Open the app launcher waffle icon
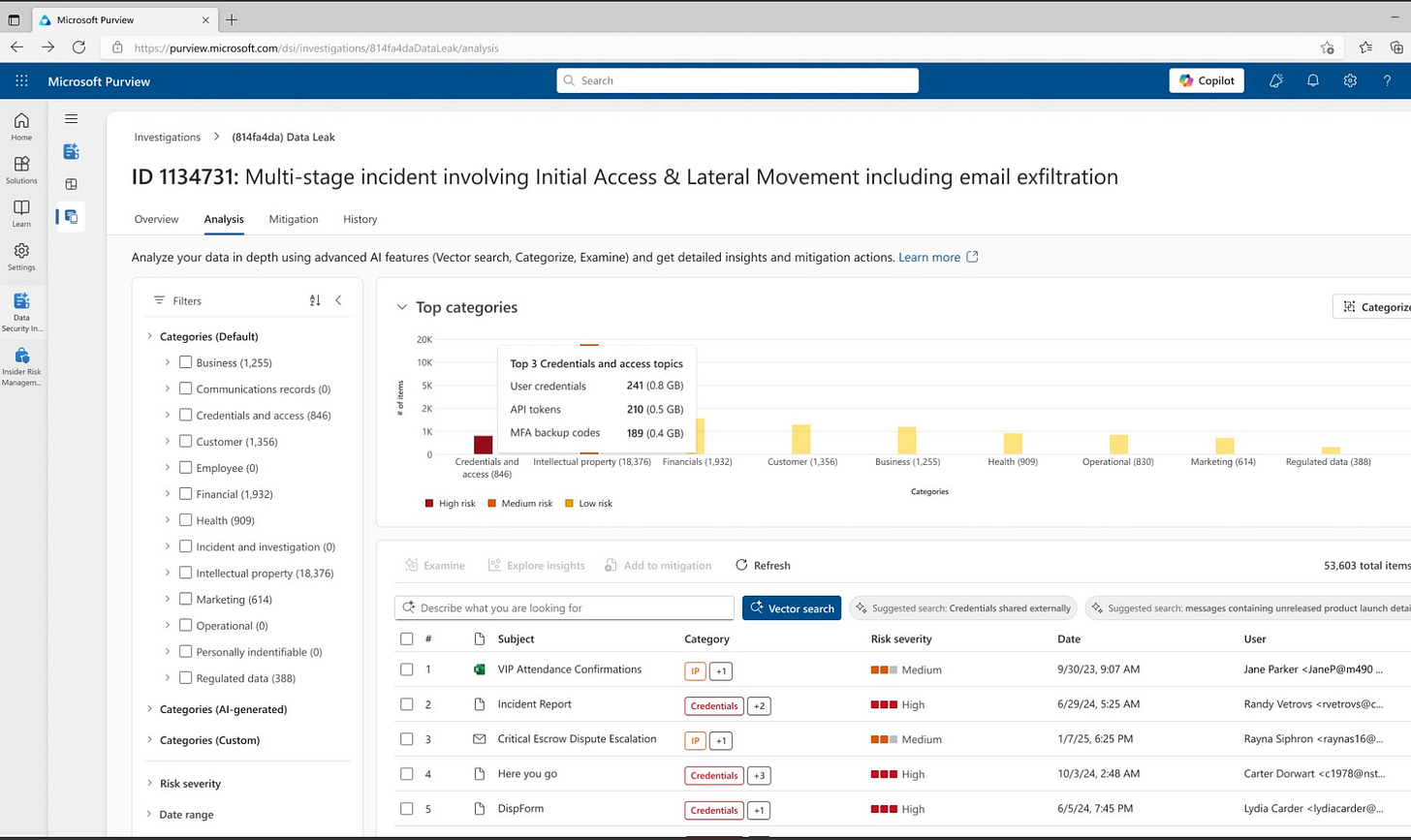Viewport: 1411px width, 840px height. tap(21, 81)
